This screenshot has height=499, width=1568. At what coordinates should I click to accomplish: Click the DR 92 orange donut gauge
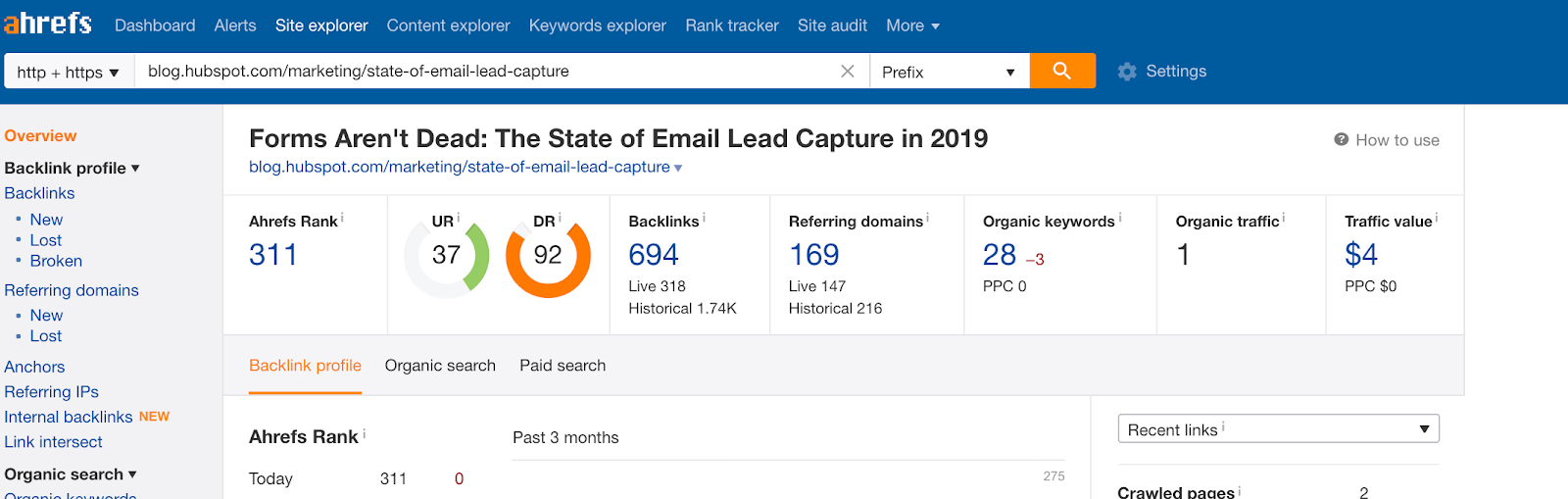click(x=548, y=257)
